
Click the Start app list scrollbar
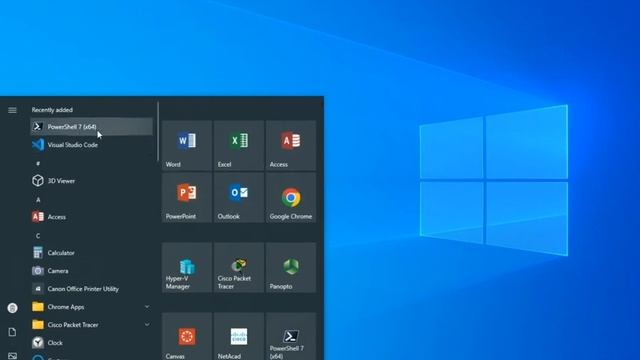coord(158,131)
